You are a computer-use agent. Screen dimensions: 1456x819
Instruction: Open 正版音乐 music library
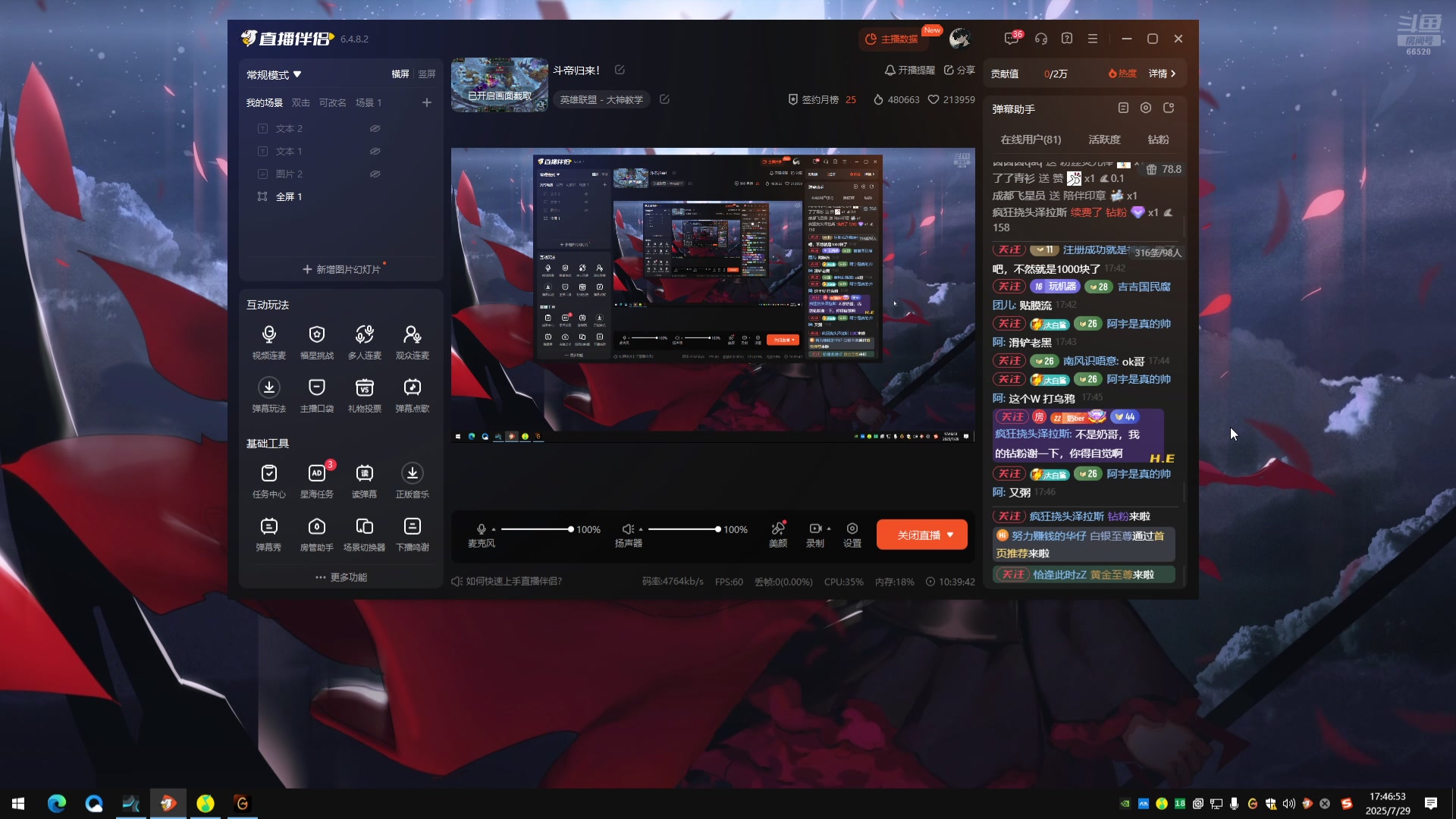click(413, 481)
